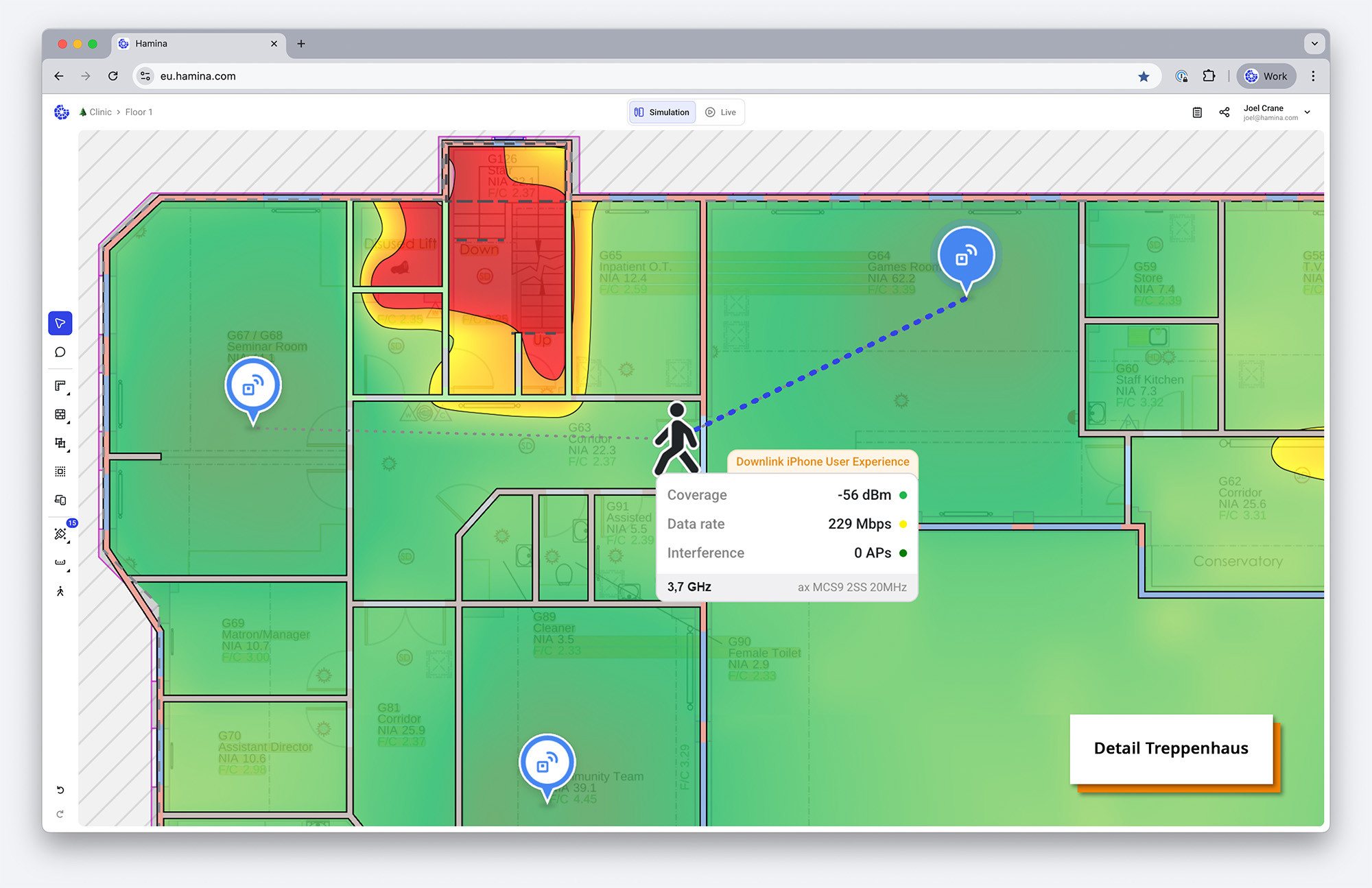This screenshot has width=1372, height=888.
Task: Open the share icon in the header
Action: pos(1225,112)
